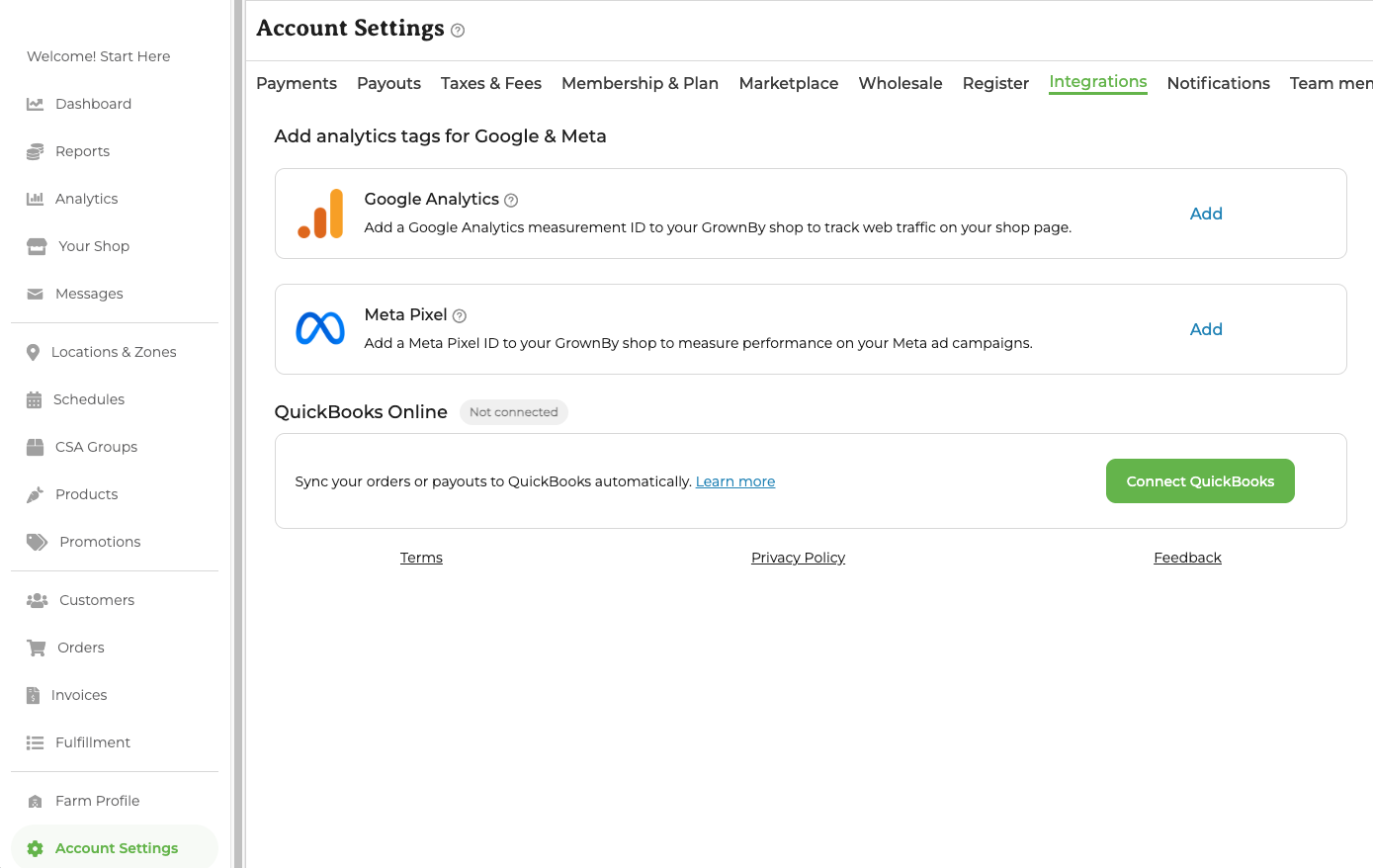The height and width of the screenshot is (868, 1373).
Task: Click the Analytics bar chart icon
Action: pos(35,199)
